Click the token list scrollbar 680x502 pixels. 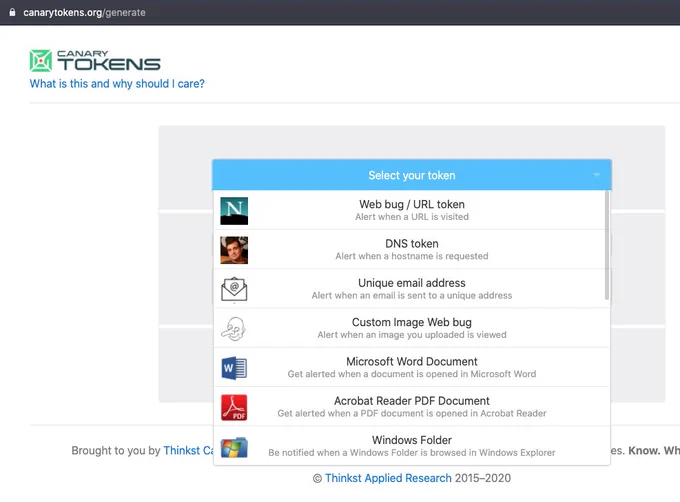pyautogui.click(x=607, y=245)
